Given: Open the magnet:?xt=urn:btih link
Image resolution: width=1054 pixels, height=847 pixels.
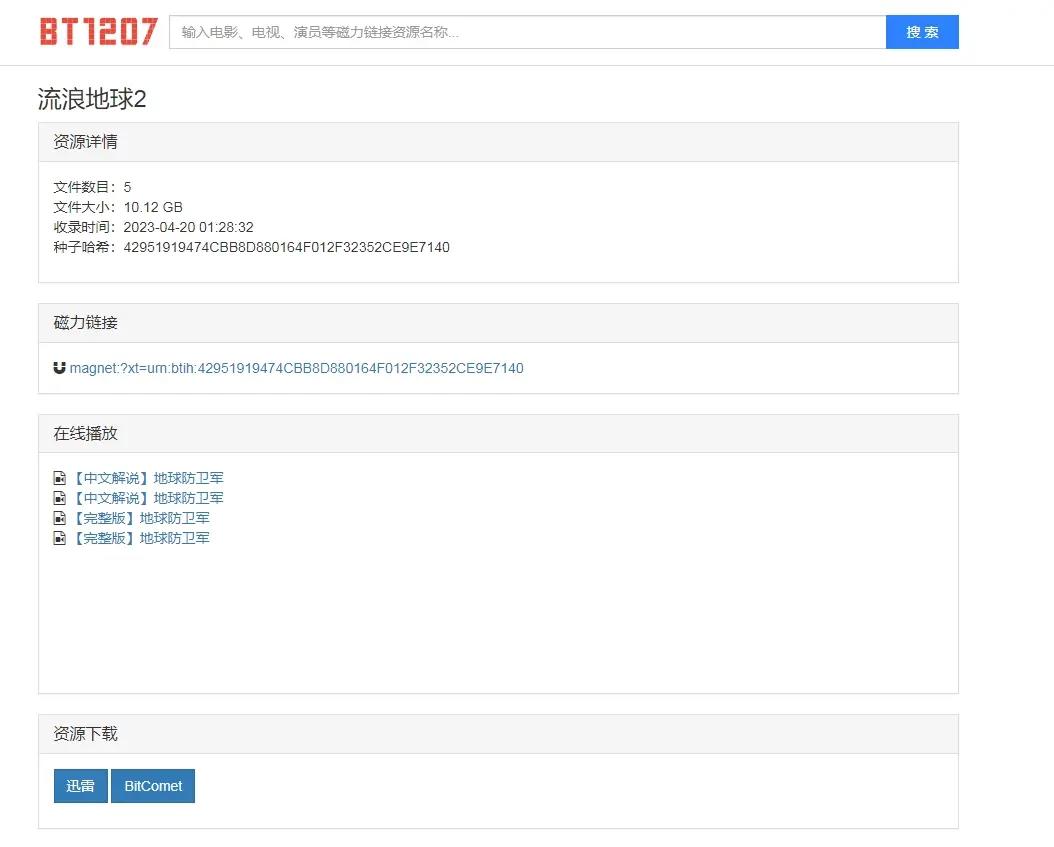Looking at the screenshot, I should pos(296,368).
